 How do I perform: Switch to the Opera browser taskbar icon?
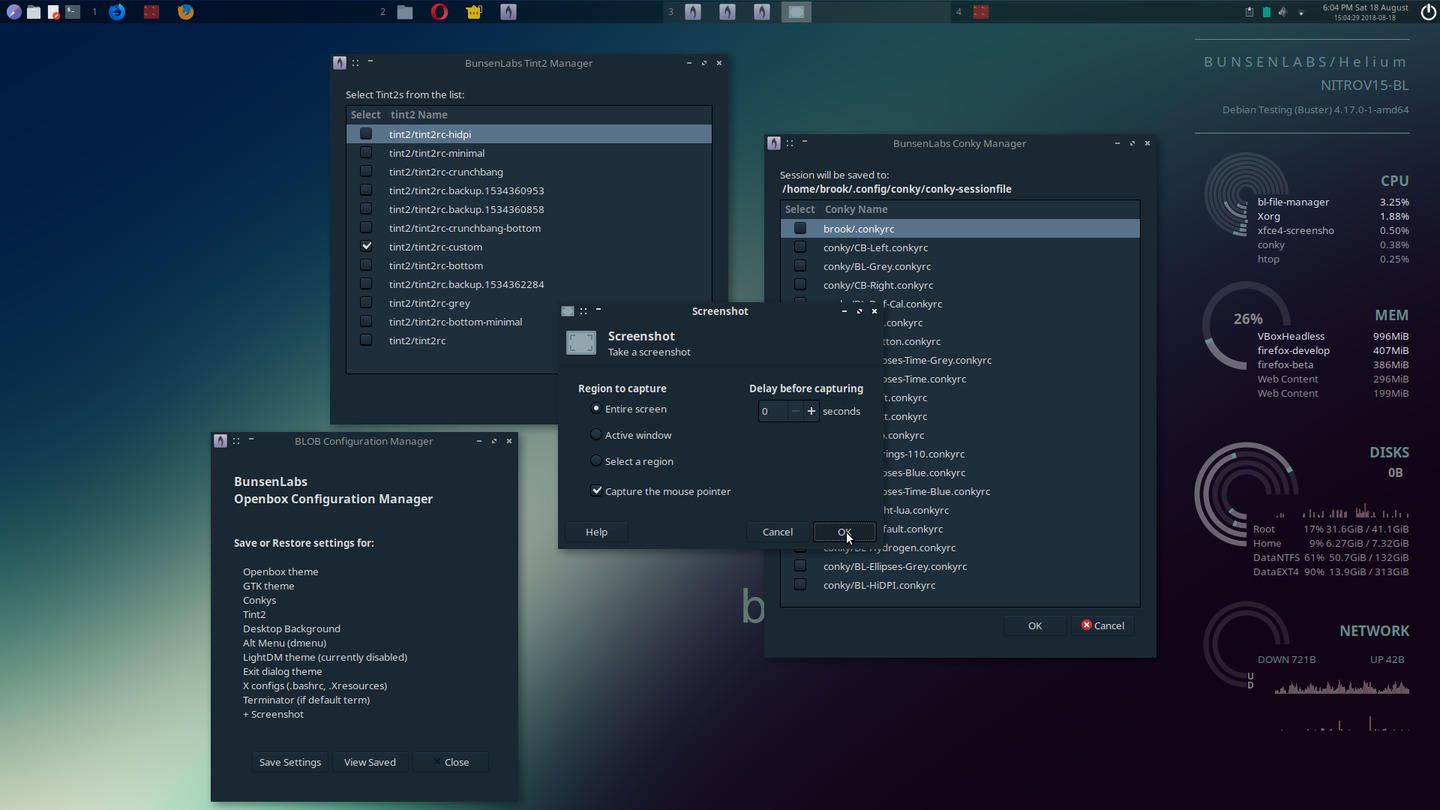coord(439,12)
